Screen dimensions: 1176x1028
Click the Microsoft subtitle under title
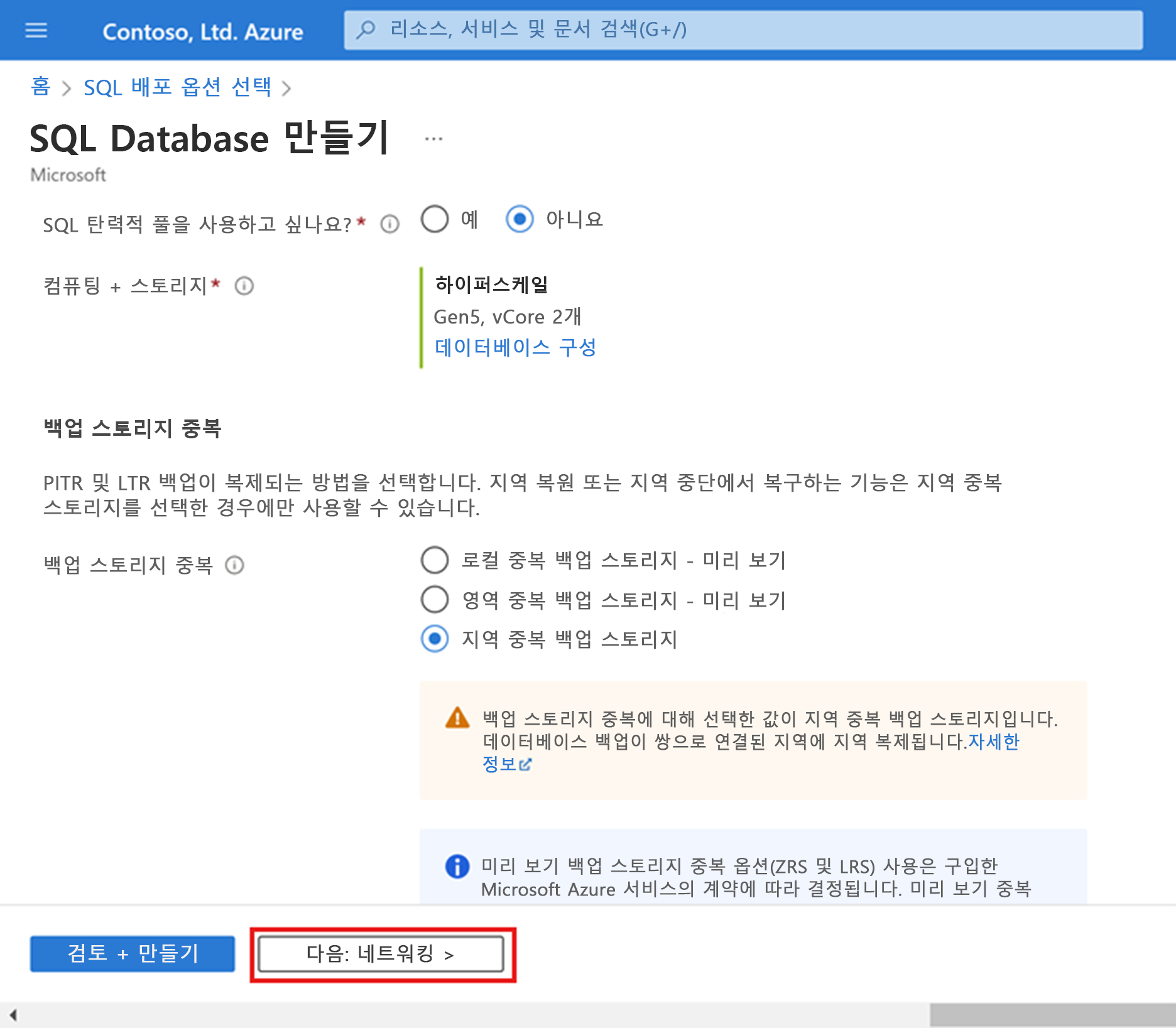coord(68,175)
